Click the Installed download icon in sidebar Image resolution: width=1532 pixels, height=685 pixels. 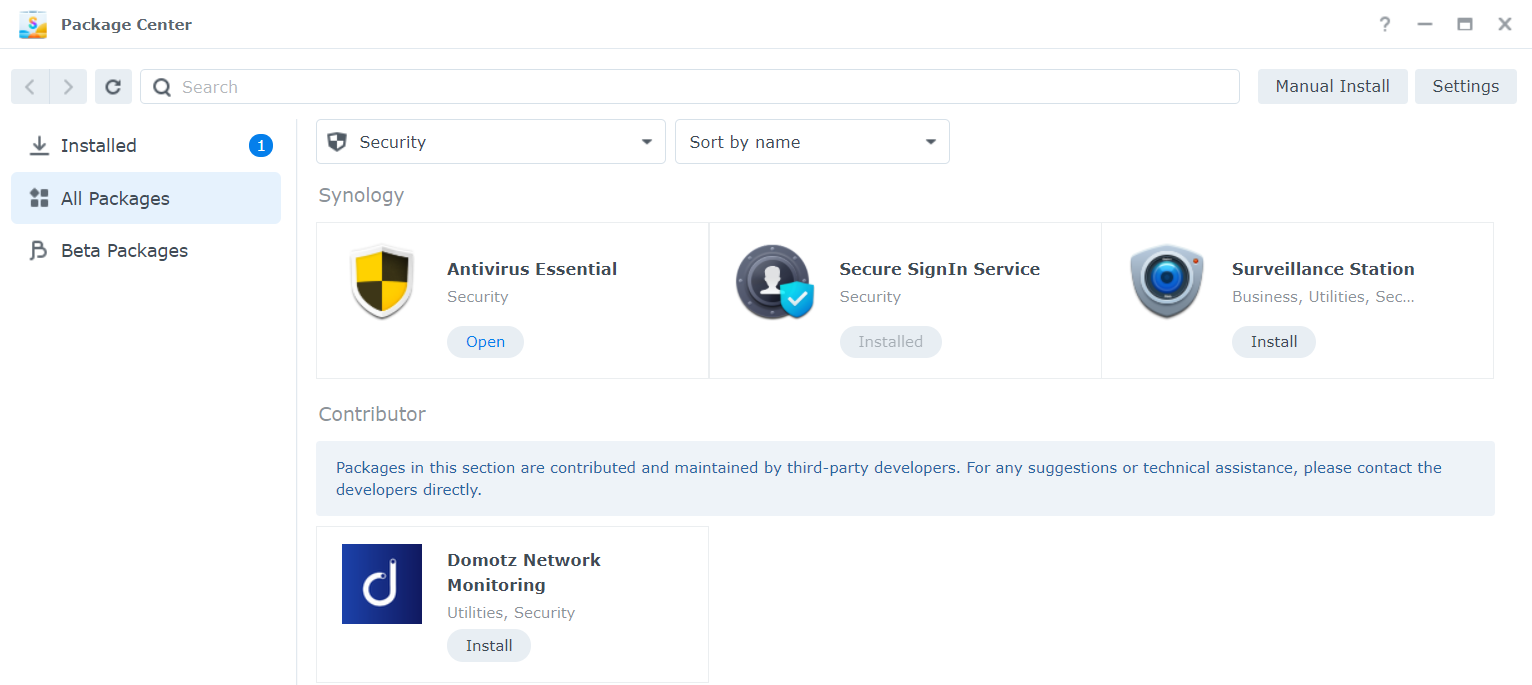[39, 146]
